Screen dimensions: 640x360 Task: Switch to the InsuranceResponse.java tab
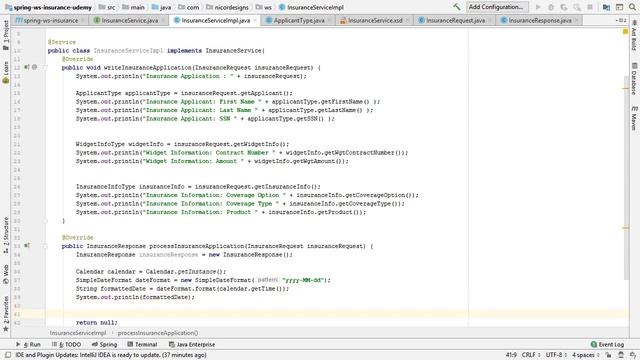coord(540,20)
